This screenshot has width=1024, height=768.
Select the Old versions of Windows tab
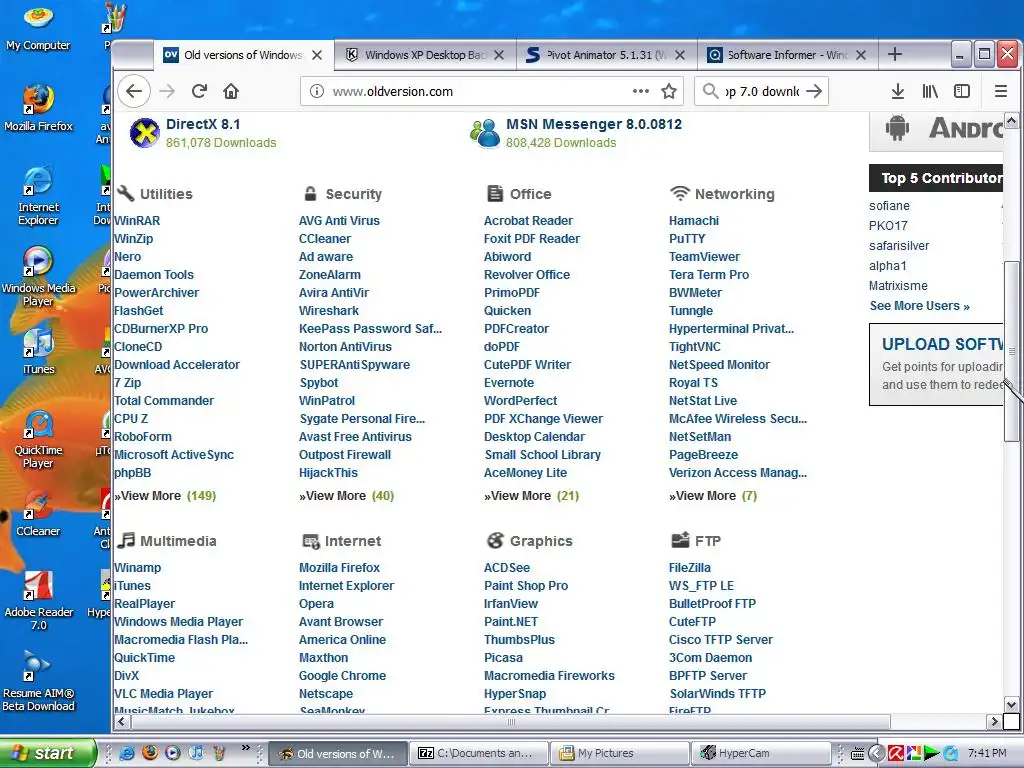click(x=244, y=55)
